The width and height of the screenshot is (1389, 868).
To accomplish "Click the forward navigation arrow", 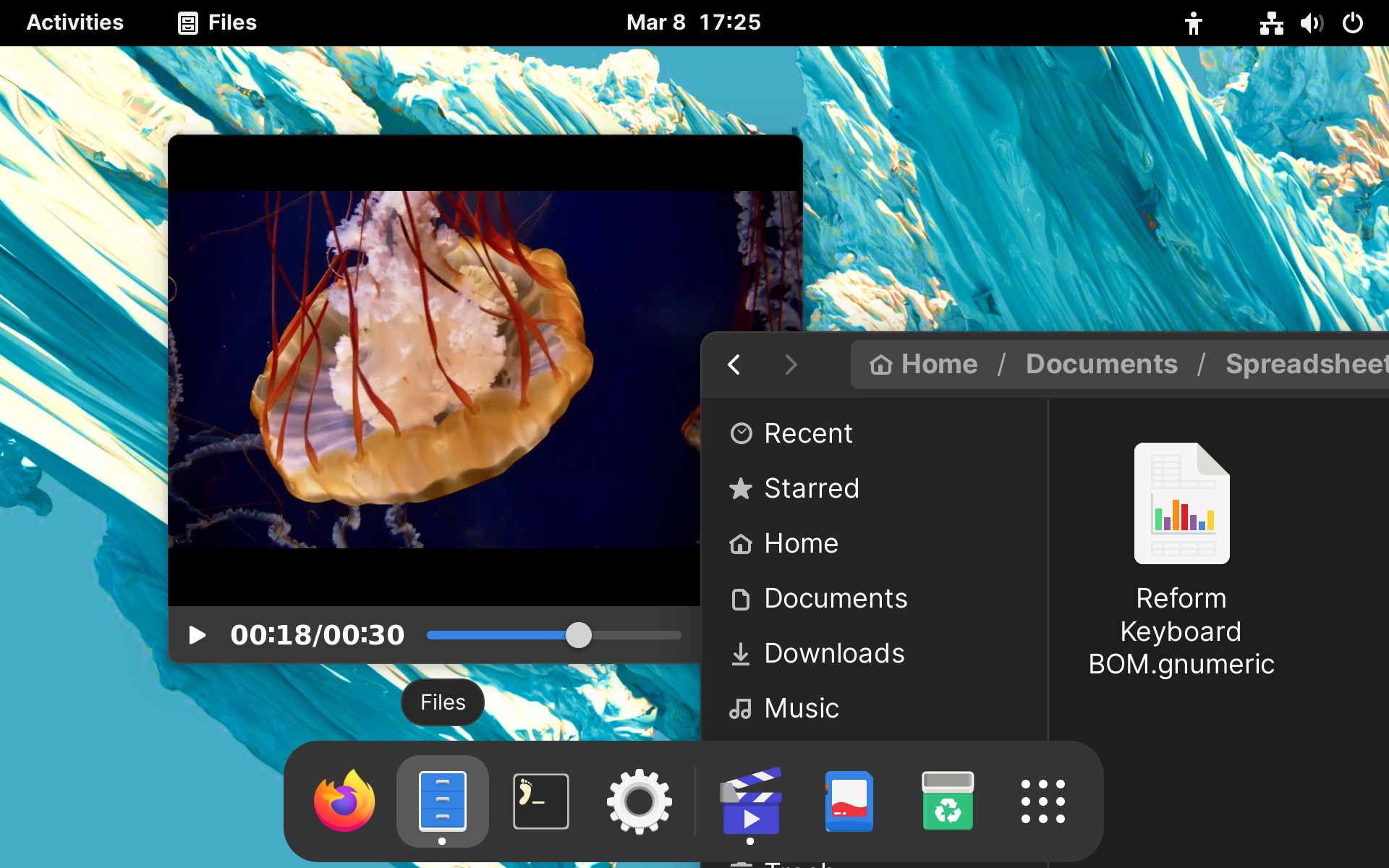I will (x=791, y=365).
